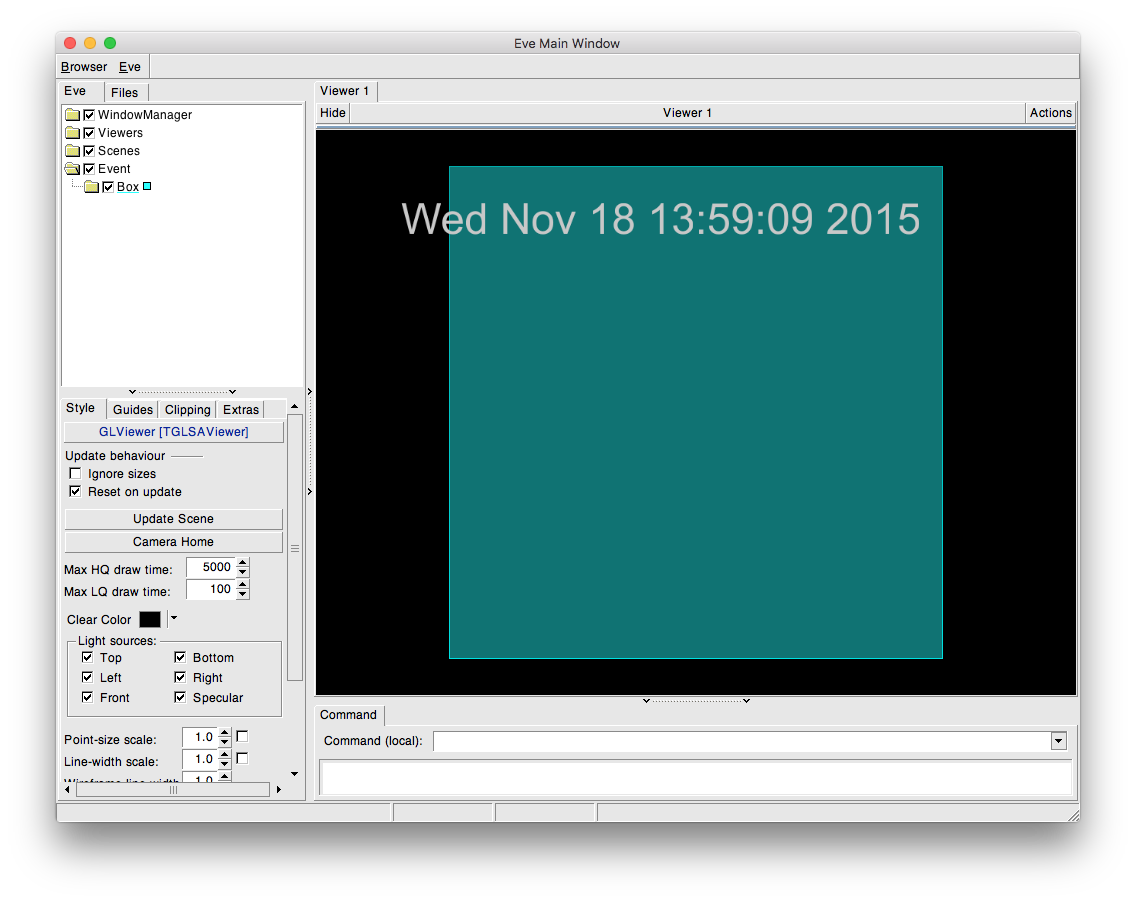Click the Viewers folder icon
The width and height of the screenshot is (1136, 902).
coord(72,133)
